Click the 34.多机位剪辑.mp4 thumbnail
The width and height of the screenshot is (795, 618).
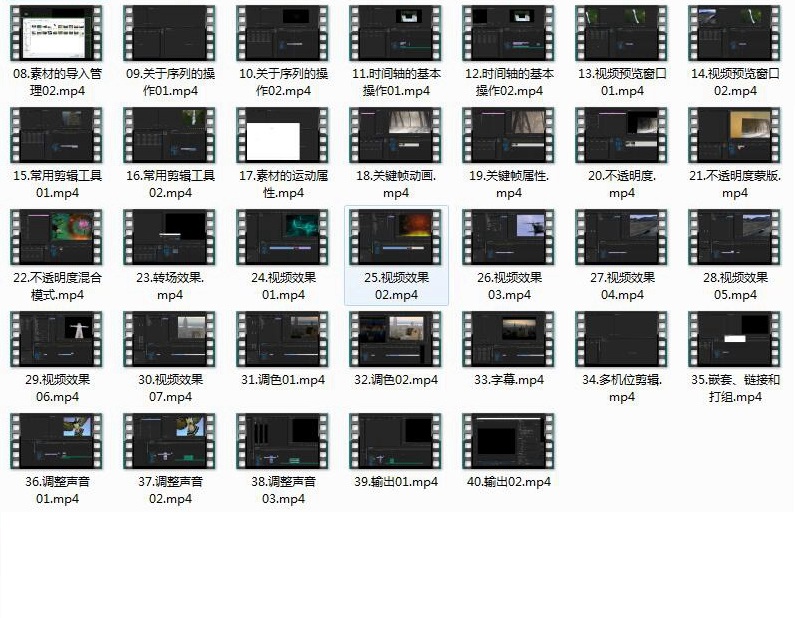[x=622, y=339]
